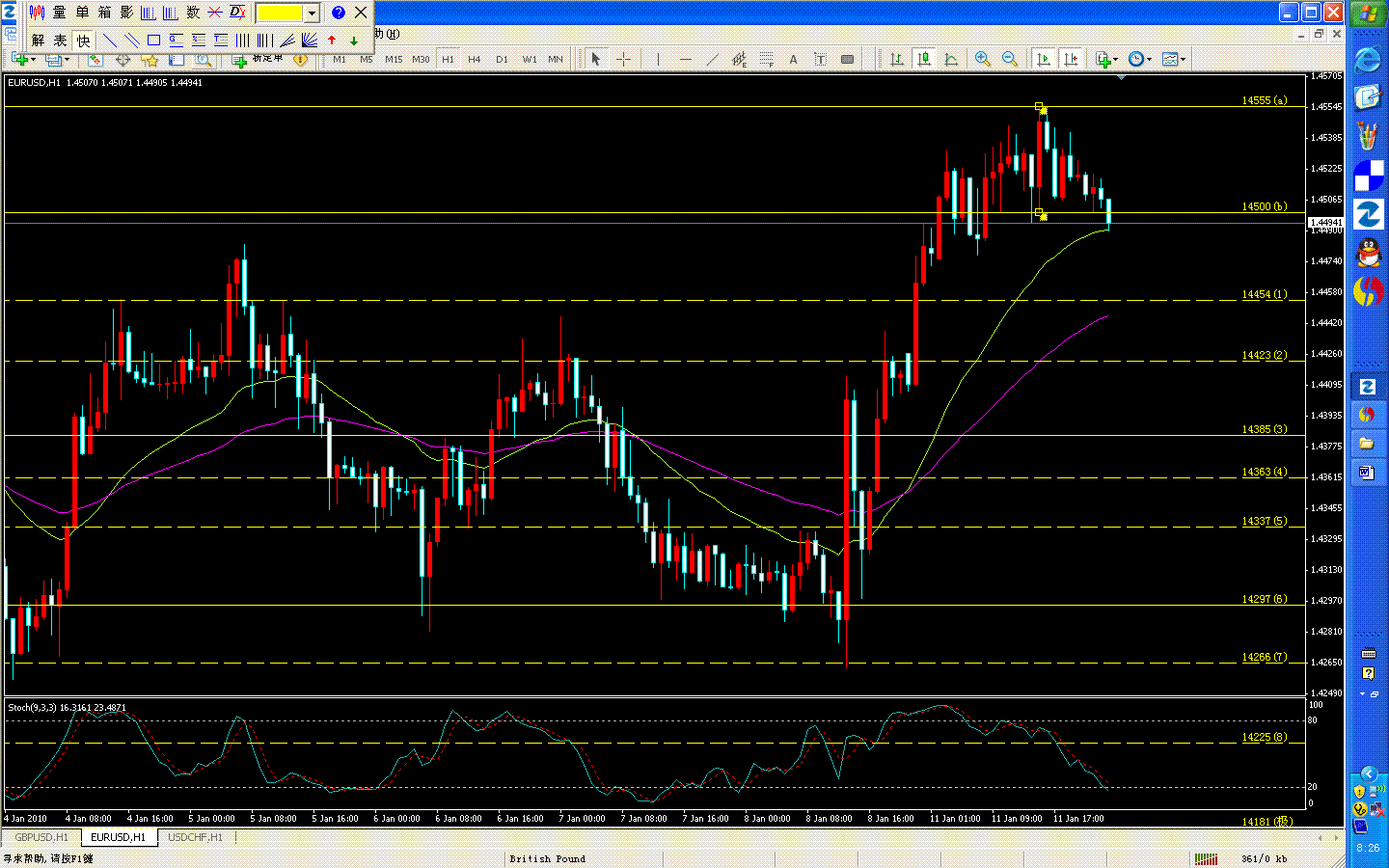
Task: Select the cursor pointer tool
Action: [595, 59]
